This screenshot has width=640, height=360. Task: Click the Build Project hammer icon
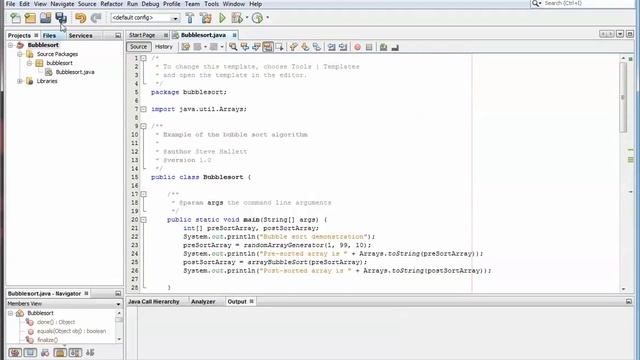(x=190, y=18)
